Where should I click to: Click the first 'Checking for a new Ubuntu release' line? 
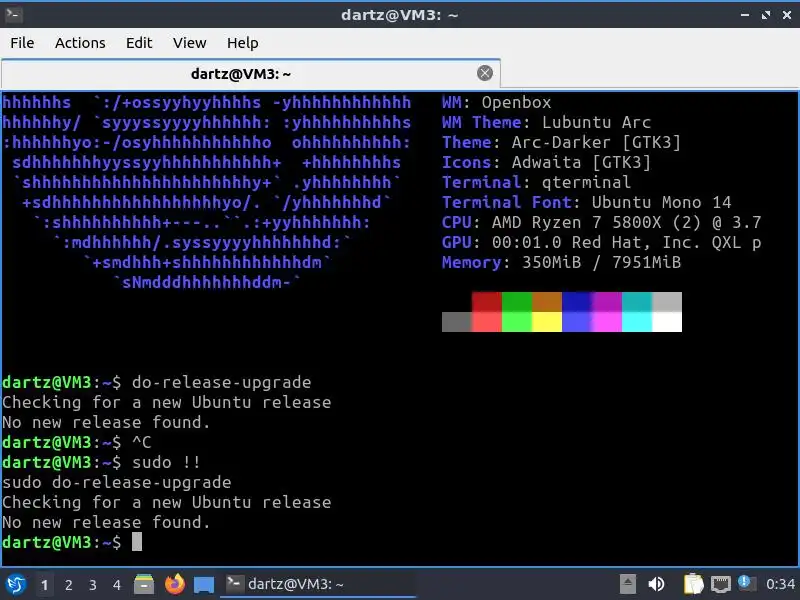tap(167, 402)
